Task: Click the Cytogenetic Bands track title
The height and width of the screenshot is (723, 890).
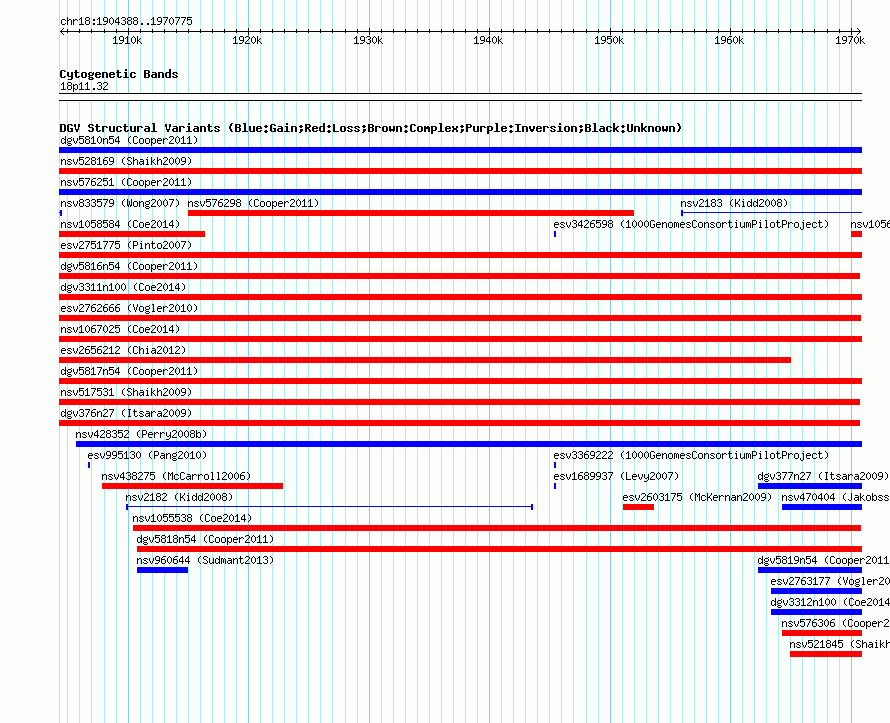Action: click(x=119, y=74)
